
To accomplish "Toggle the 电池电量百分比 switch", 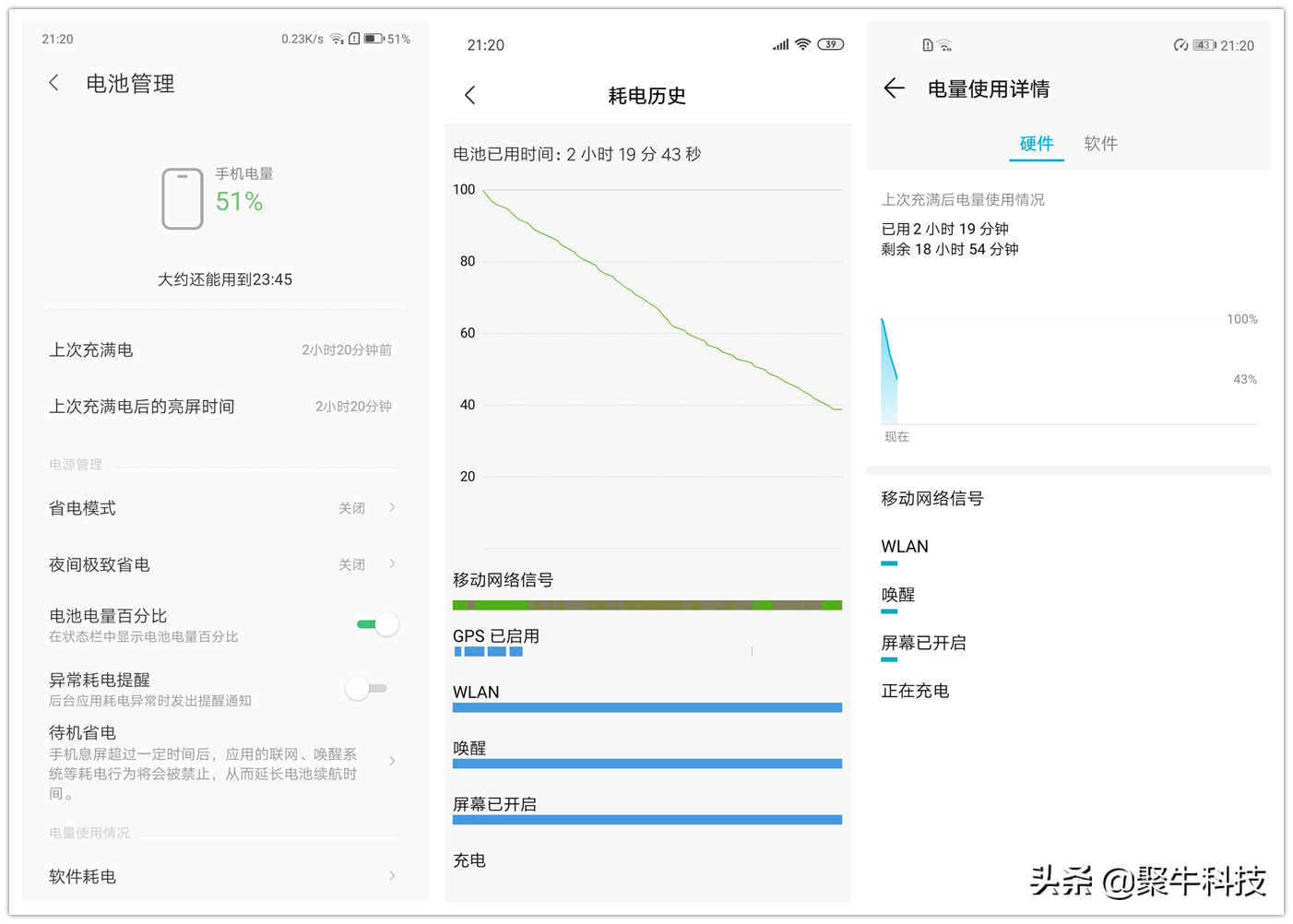I will point(377,624).
